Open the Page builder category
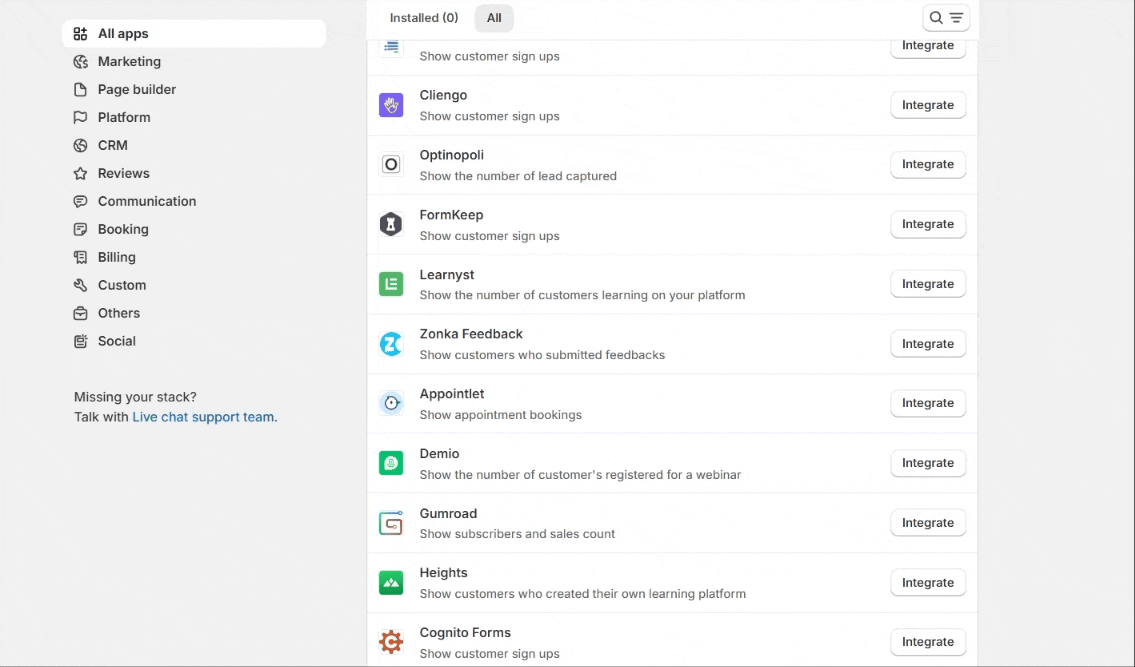 click(136, 90)
